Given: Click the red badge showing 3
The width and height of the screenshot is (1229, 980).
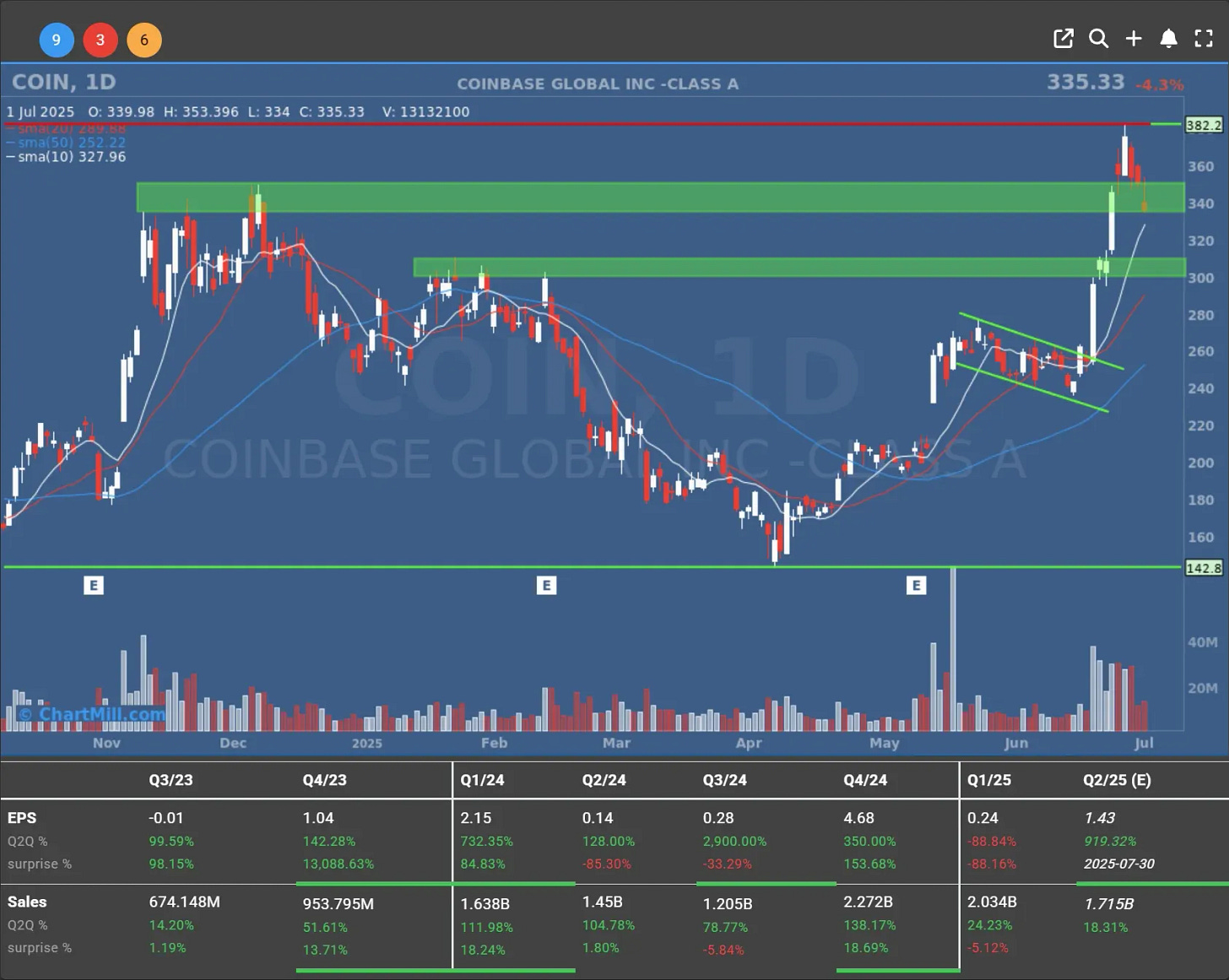Looking at the screenshot, I should [100, 40].
